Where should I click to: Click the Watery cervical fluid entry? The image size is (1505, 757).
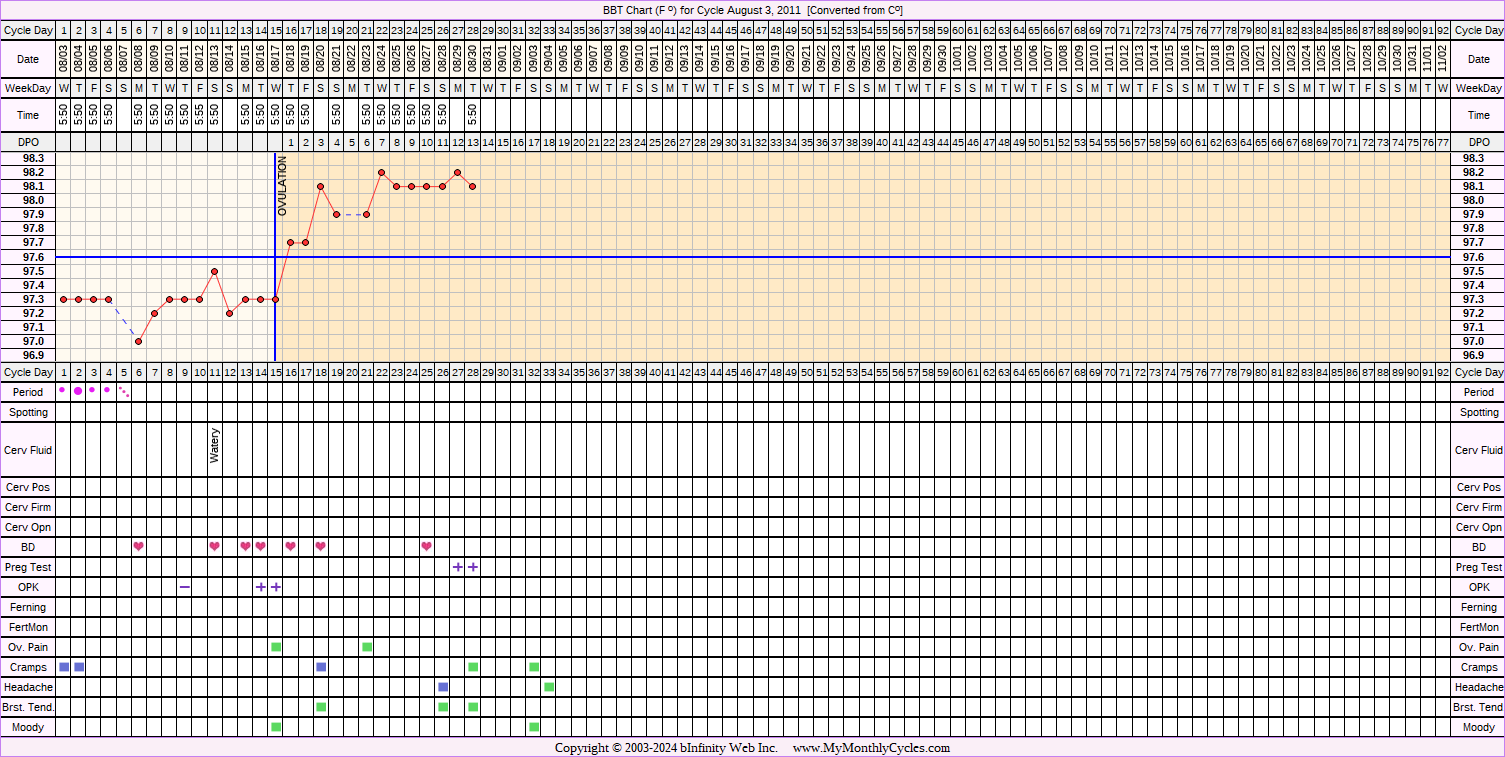point(214,446)
